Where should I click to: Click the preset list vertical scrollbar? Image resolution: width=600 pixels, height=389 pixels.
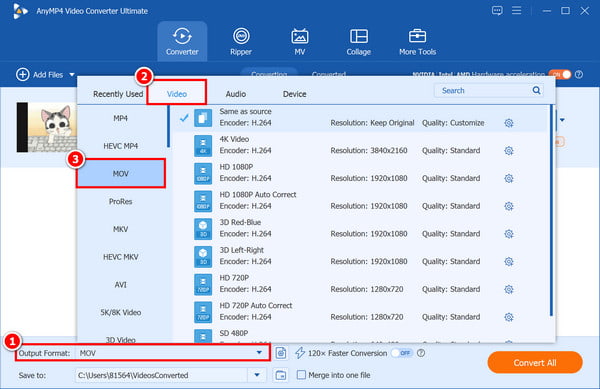551,210
